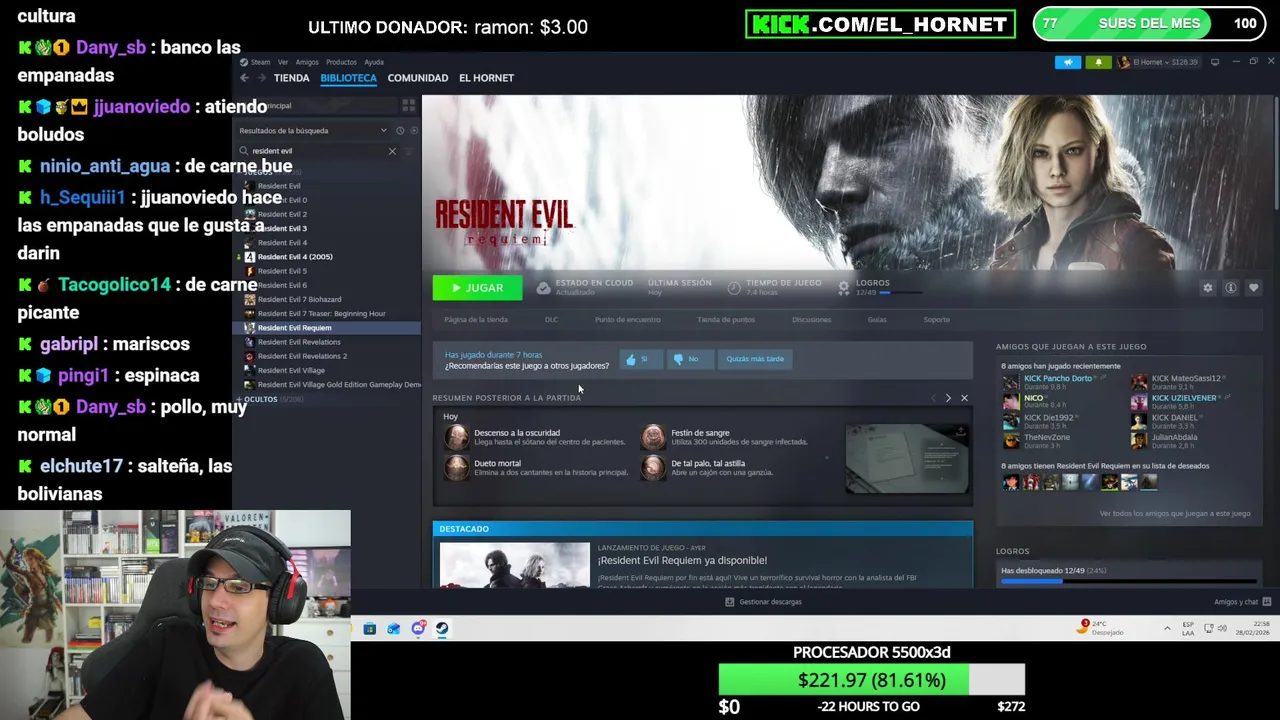Viewport: 1280px width, 720px height.
Task: Click Ver todos los amigos que juegan link
Action: (1175, 514)
